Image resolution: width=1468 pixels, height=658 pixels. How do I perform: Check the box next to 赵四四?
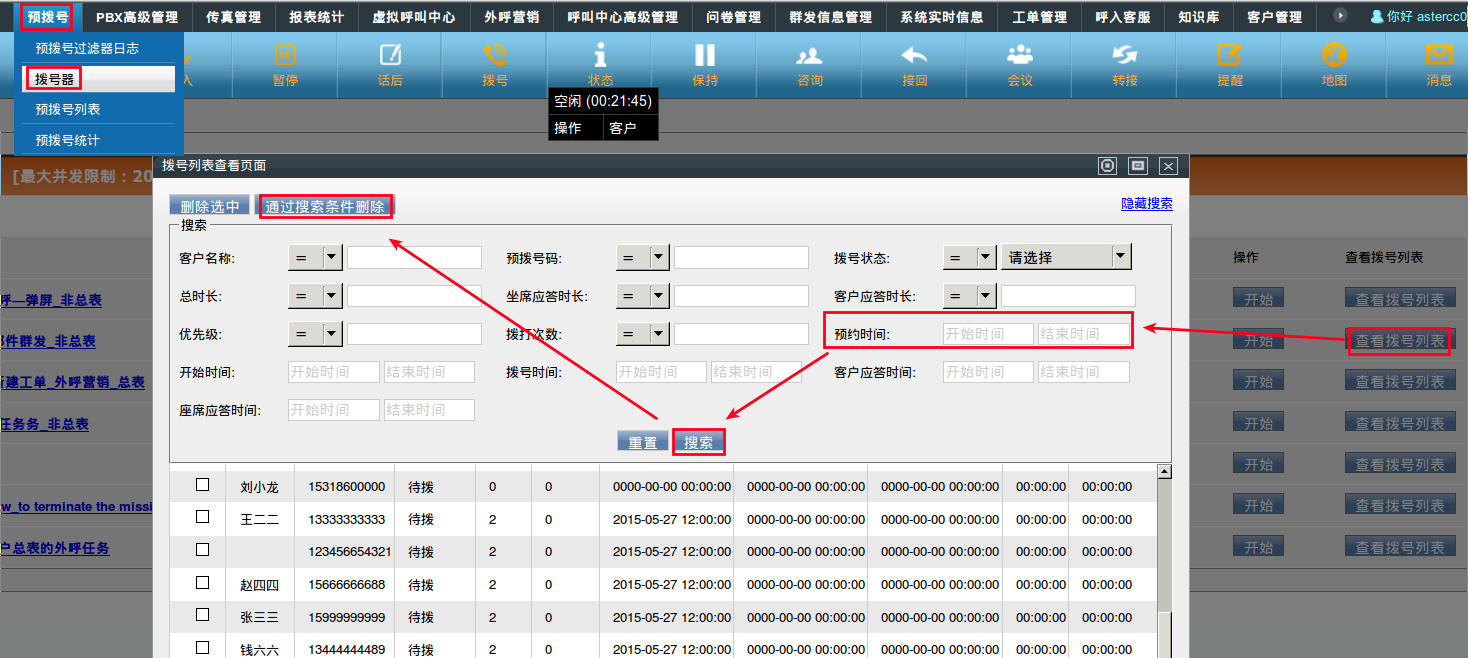(203, 583)
